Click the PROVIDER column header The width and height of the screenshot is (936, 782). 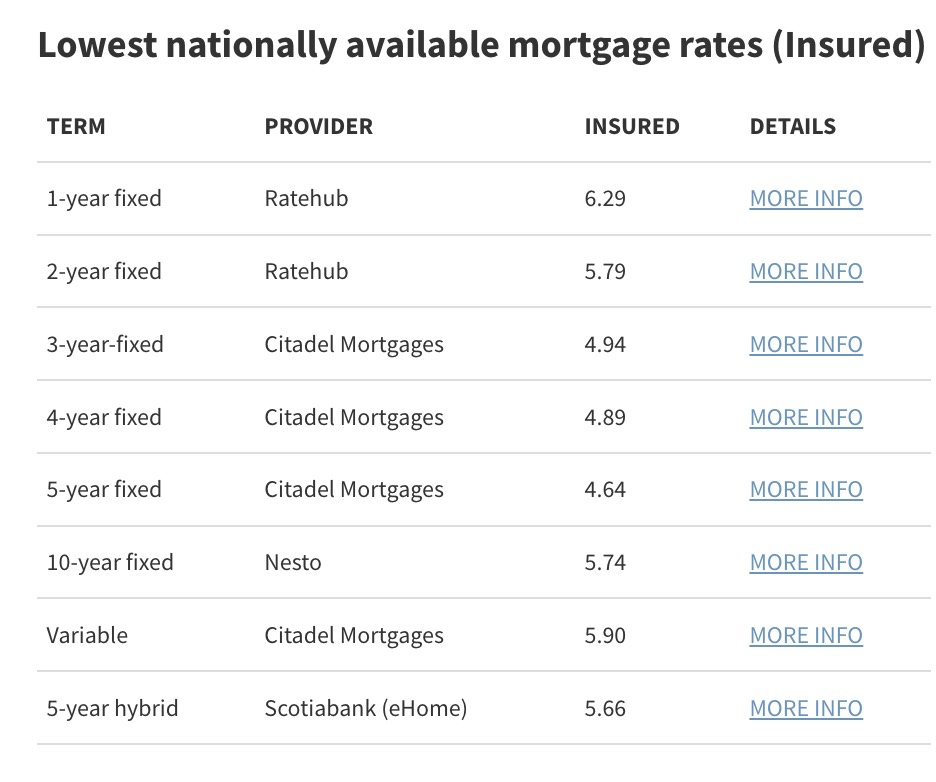coord(318,127)
